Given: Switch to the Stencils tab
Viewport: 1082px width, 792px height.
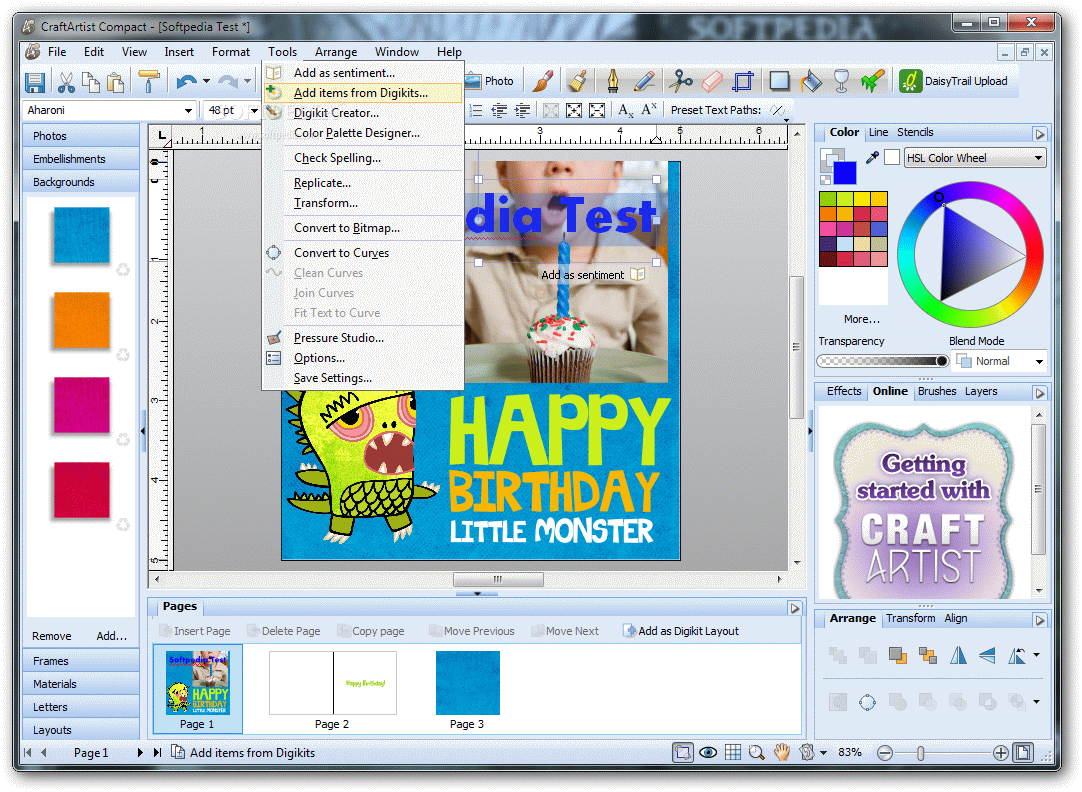Looking at the screenshot, I should pos(914,132).
